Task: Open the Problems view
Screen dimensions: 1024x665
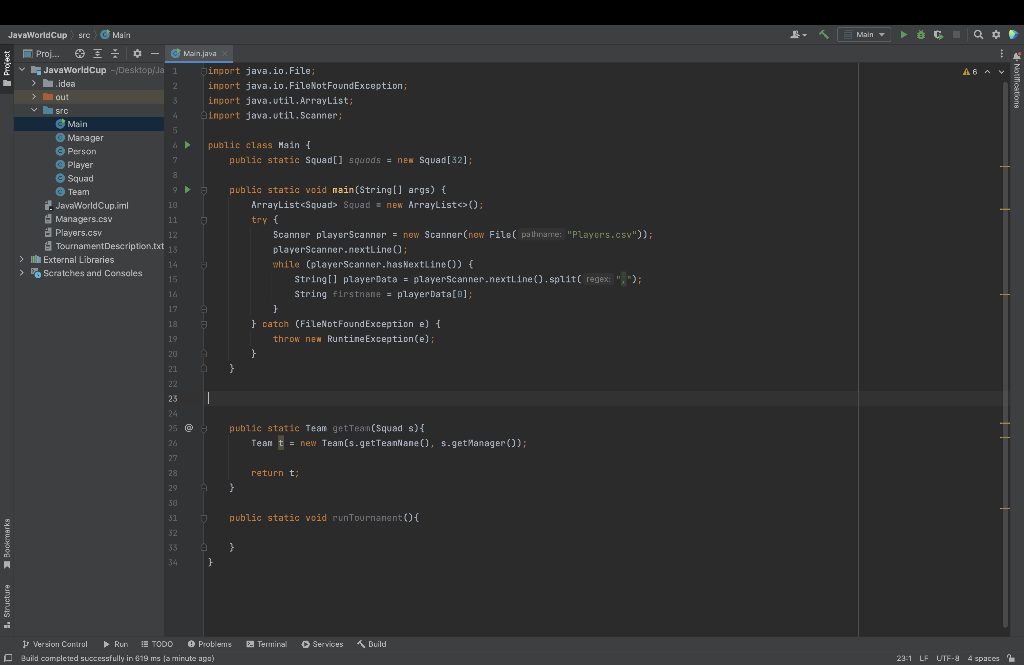Action: pyautogui.click(x=209, y=644)
